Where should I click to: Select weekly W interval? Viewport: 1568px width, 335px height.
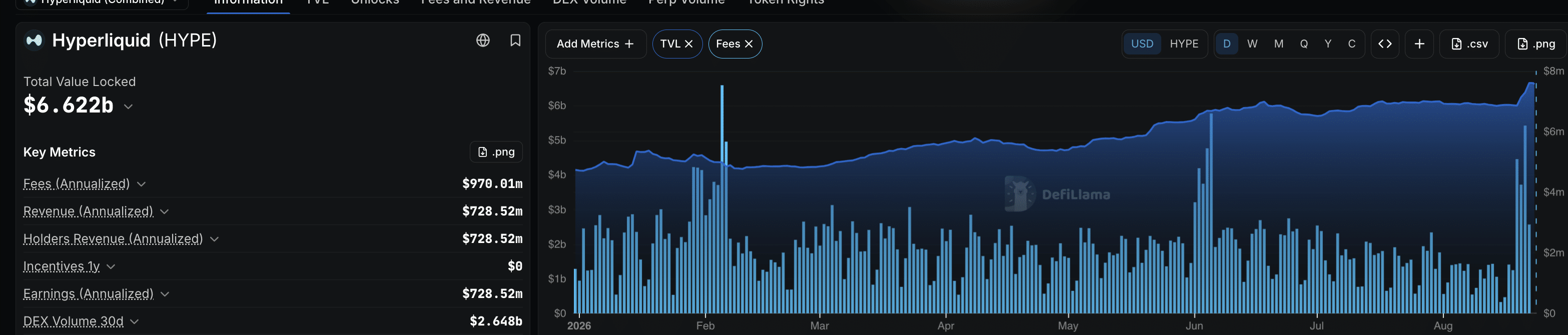pos(1252,44)
